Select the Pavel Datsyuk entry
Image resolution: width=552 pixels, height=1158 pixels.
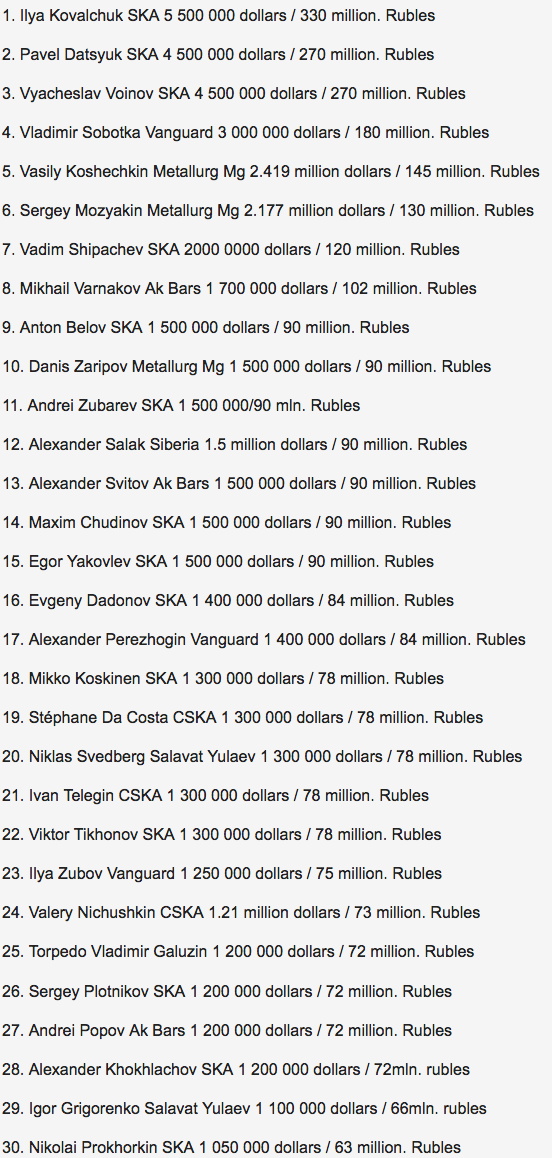point(219,55)
